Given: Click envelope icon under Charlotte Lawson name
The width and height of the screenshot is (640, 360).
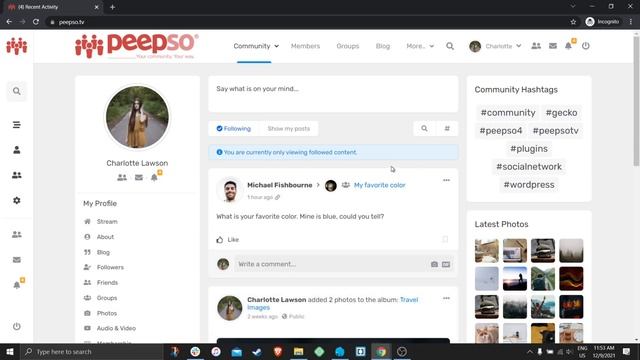Looking at the screenshot, I should coord(139,178).
